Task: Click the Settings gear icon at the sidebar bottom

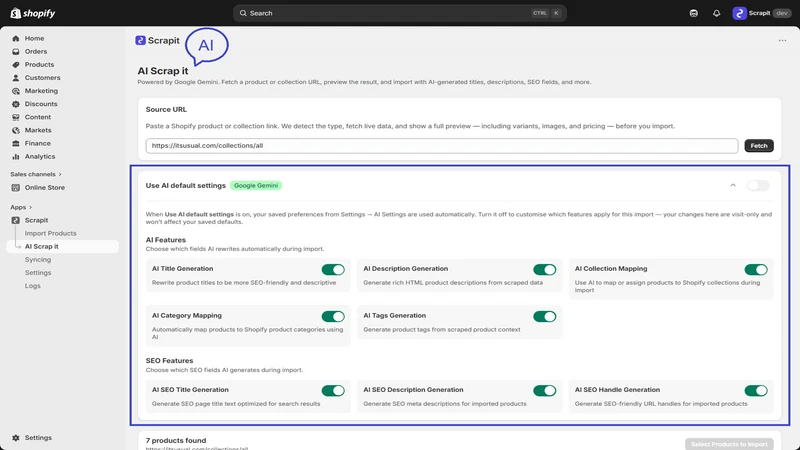Action: 16,438
